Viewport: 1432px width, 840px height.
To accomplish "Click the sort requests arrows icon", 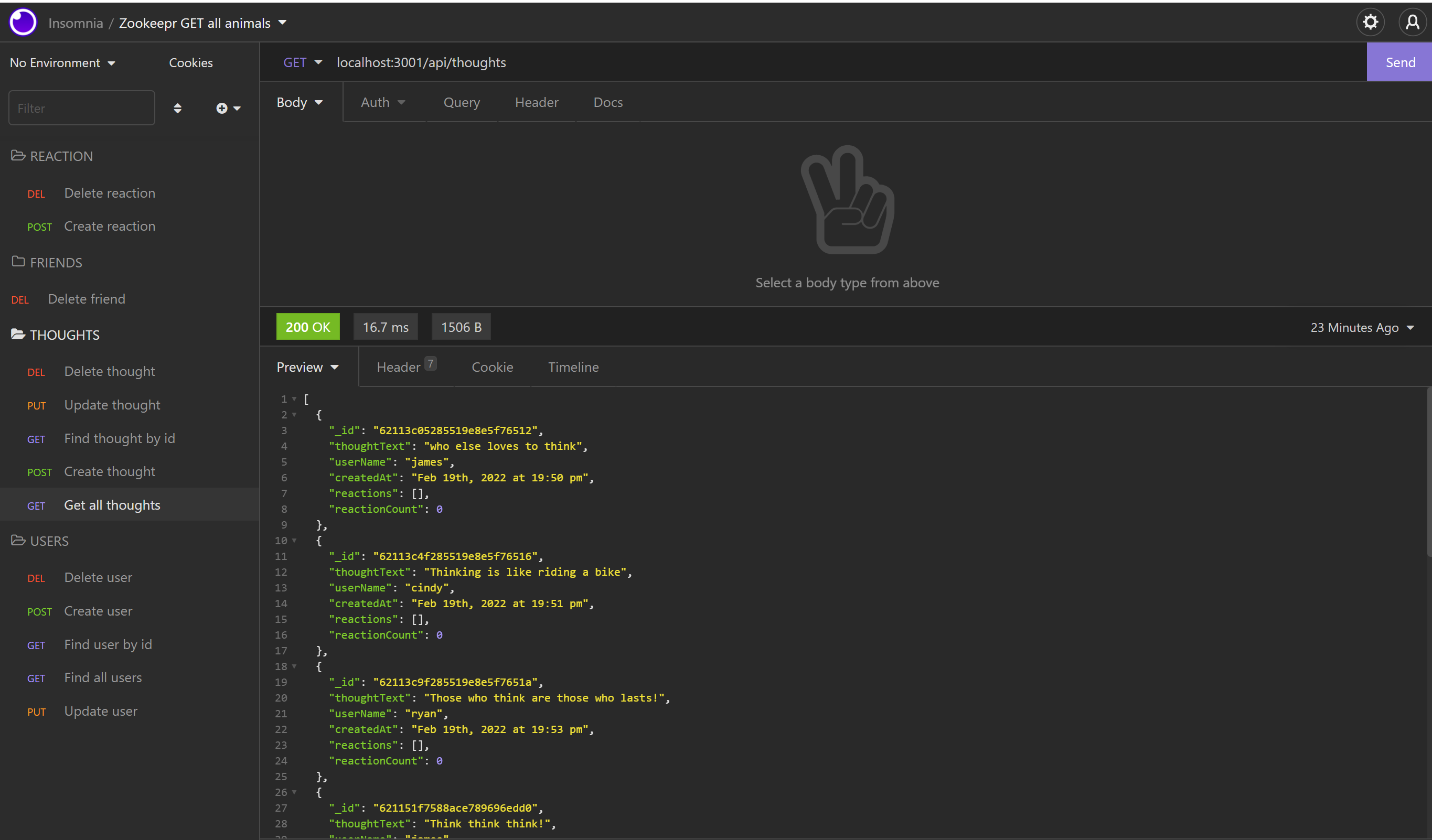I will pos(177,108).
